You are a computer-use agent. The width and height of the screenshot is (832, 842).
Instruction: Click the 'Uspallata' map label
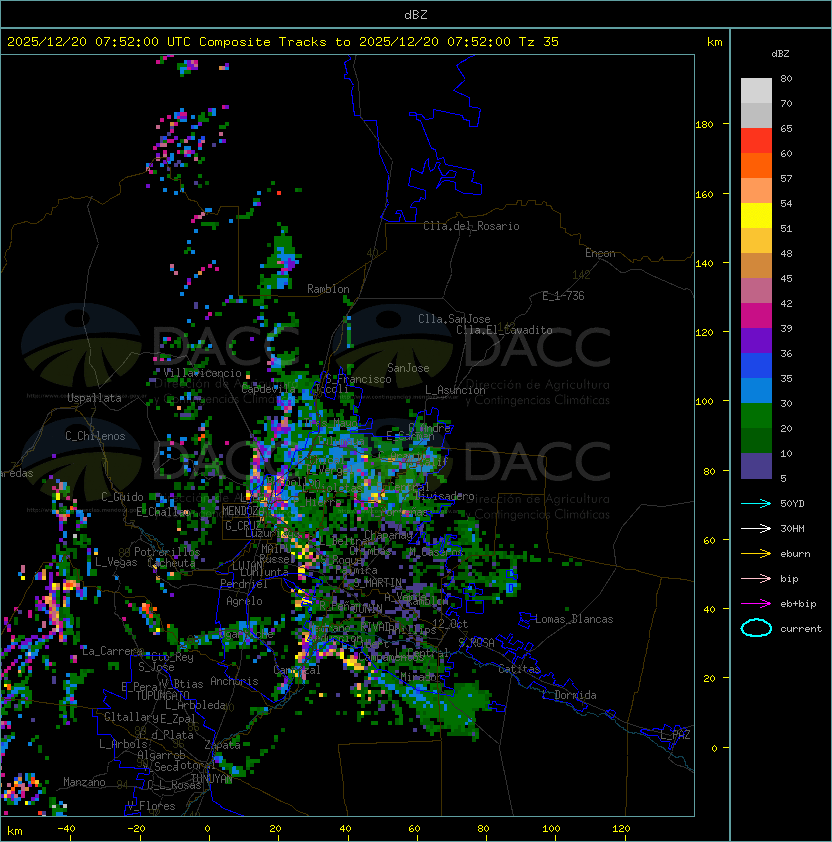tap(94, 398)
